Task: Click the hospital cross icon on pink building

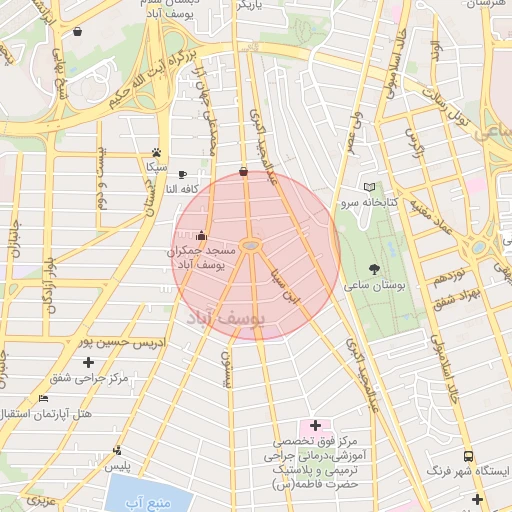Action: pos(315,426)
